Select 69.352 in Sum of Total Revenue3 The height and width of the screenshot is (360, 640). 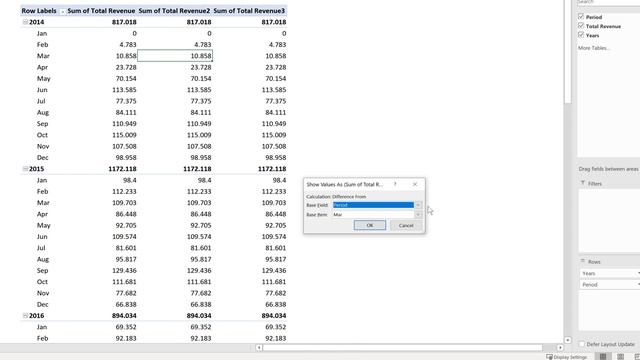276,327
